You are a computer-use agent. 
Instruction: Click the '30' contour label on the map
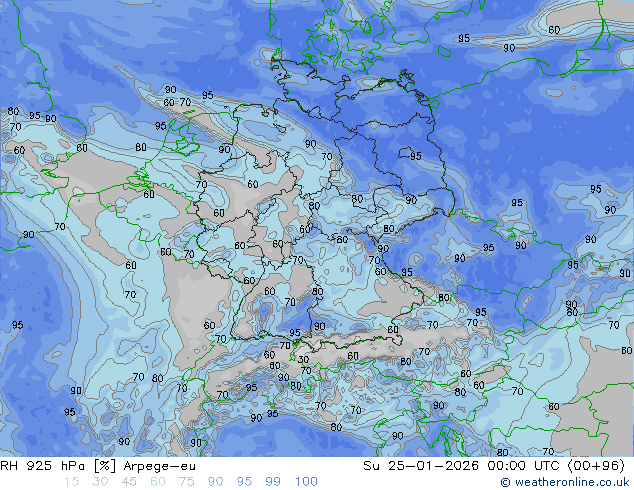coord(303,359)
